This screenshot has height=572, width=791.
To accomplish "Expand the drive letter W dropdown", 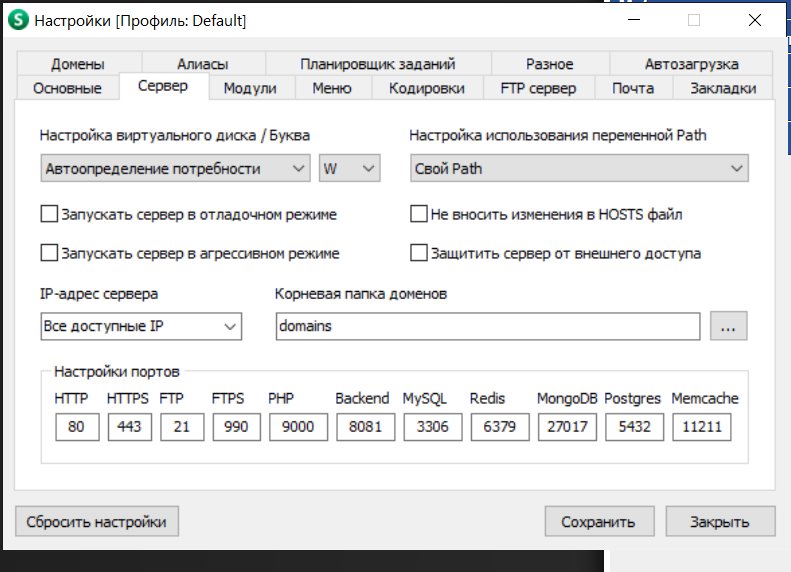I will click(349, 169).
